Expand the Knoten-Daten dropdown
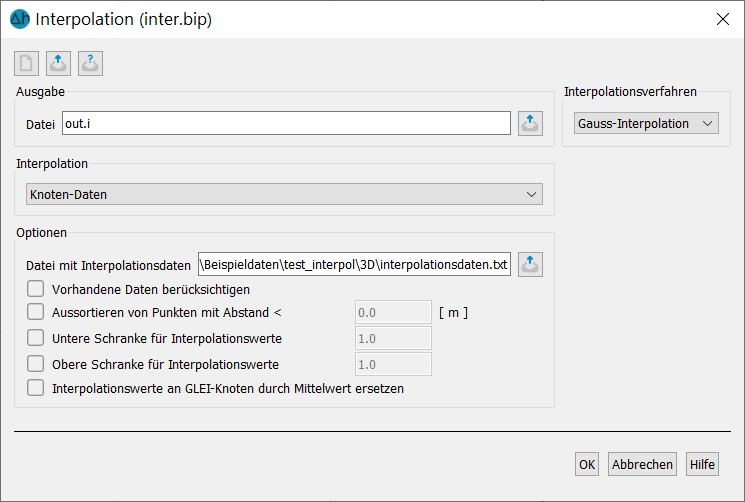 coord(284,194)
